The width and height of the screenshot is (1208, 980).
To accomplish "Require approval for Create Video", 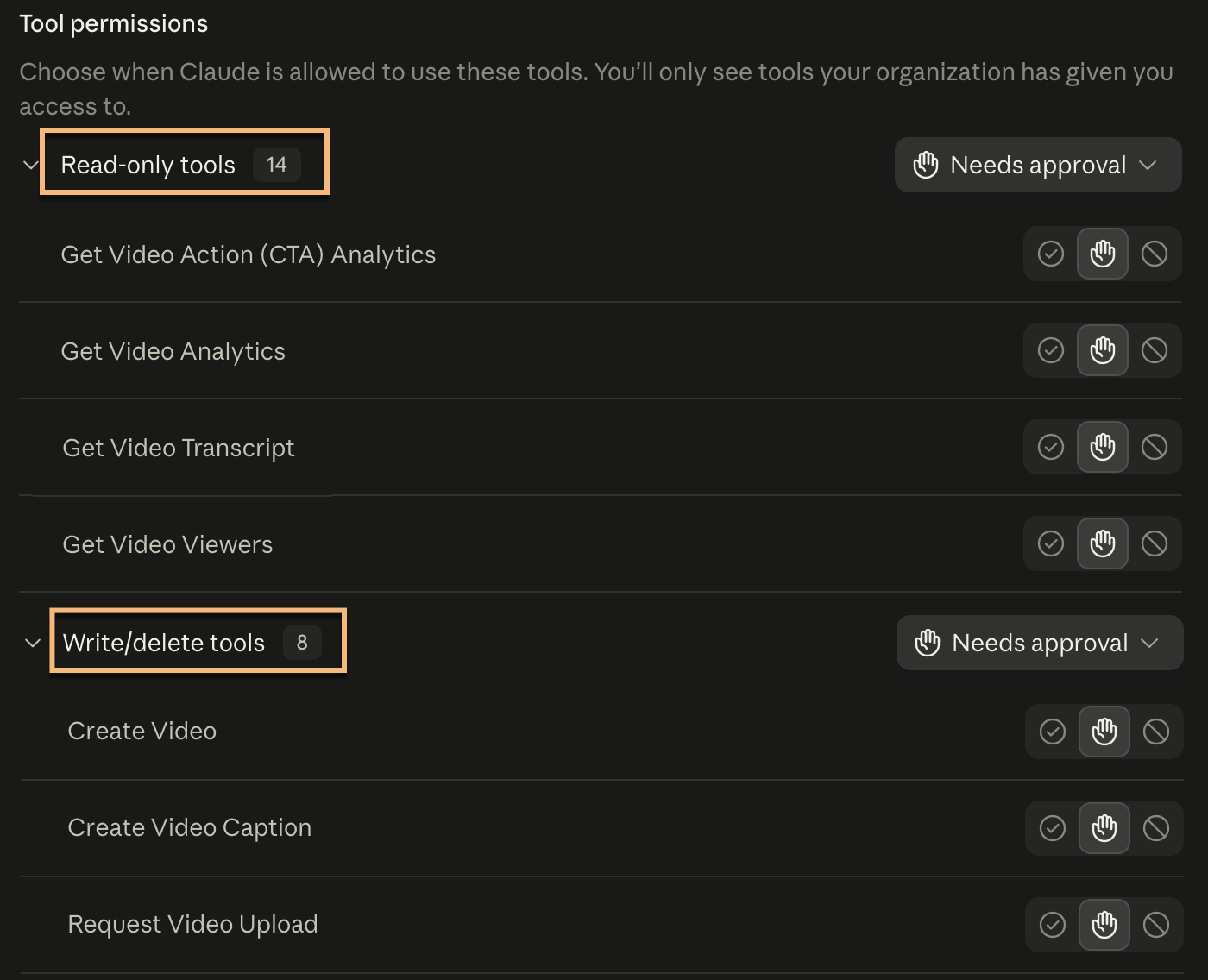I will point(1104,732).
